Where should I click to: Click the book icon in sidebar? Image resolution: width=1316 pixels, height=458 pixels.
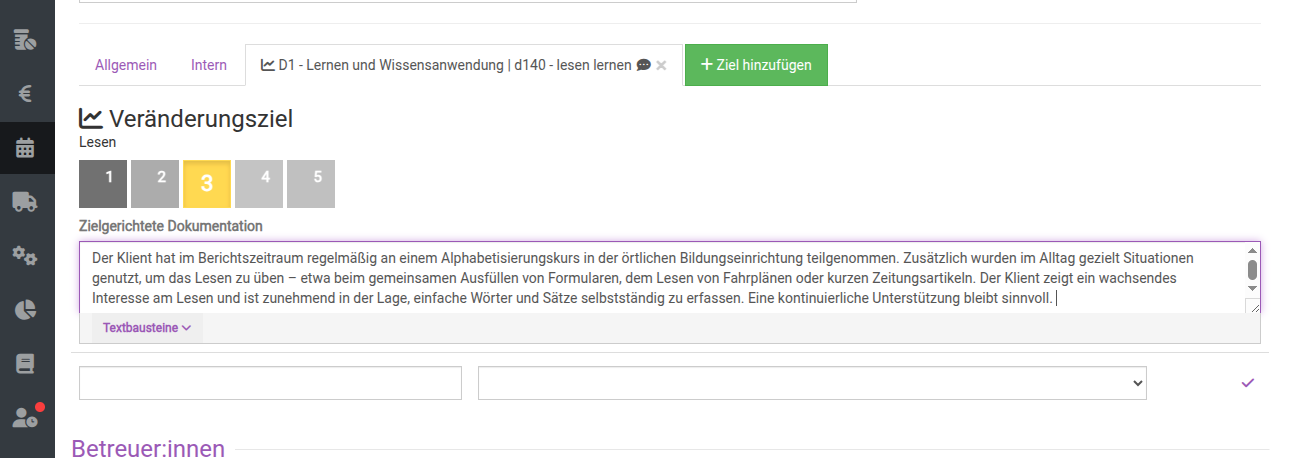pyautogui.click(x=27, y=364)
